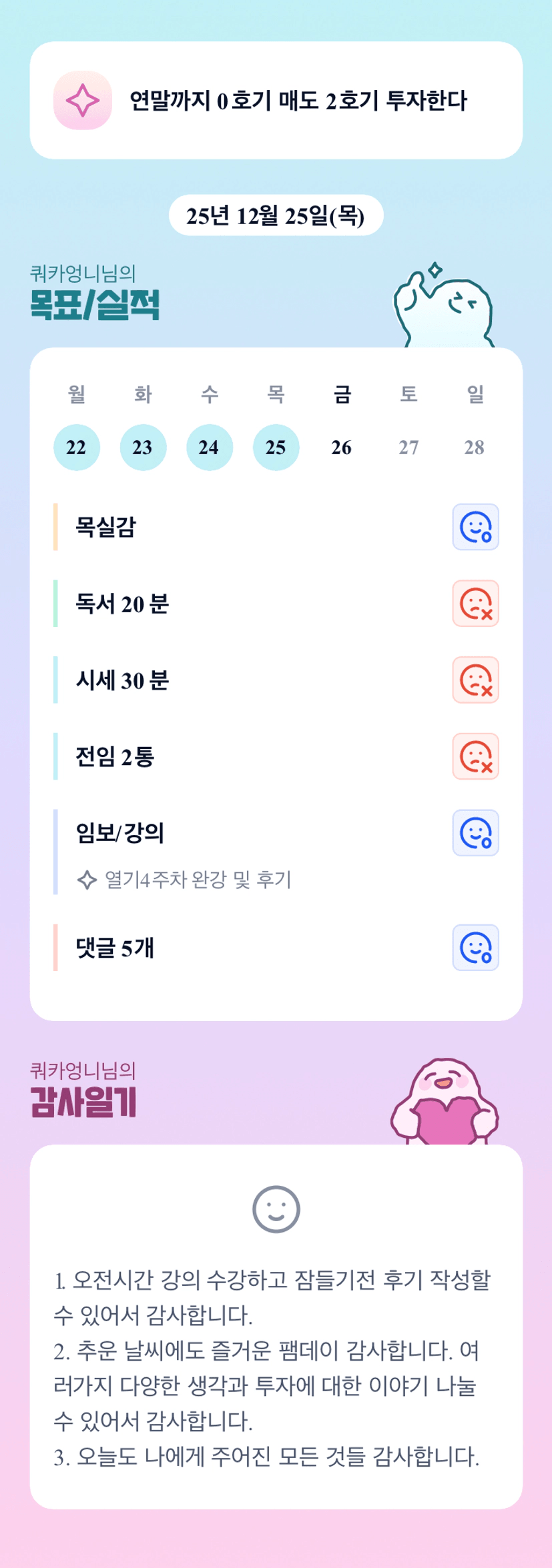Screen dimensions: 552x1568
Task: Select day 22 in the week calendar
Action: [x=76, y=448]
